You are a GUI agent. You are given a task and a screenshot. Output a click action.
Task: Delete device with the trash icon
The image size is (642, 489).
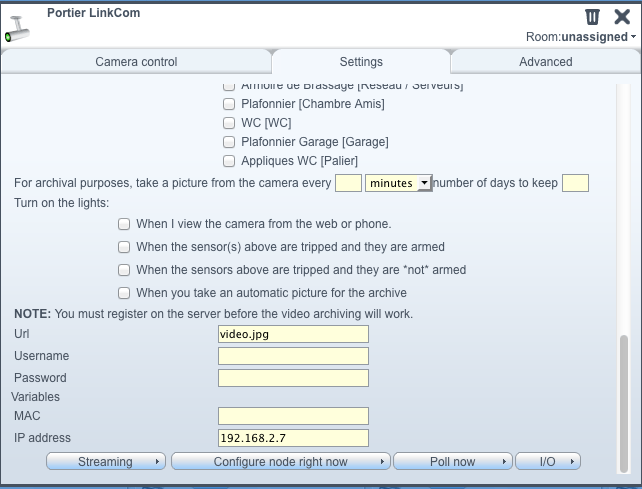click(x=592, y=17)
